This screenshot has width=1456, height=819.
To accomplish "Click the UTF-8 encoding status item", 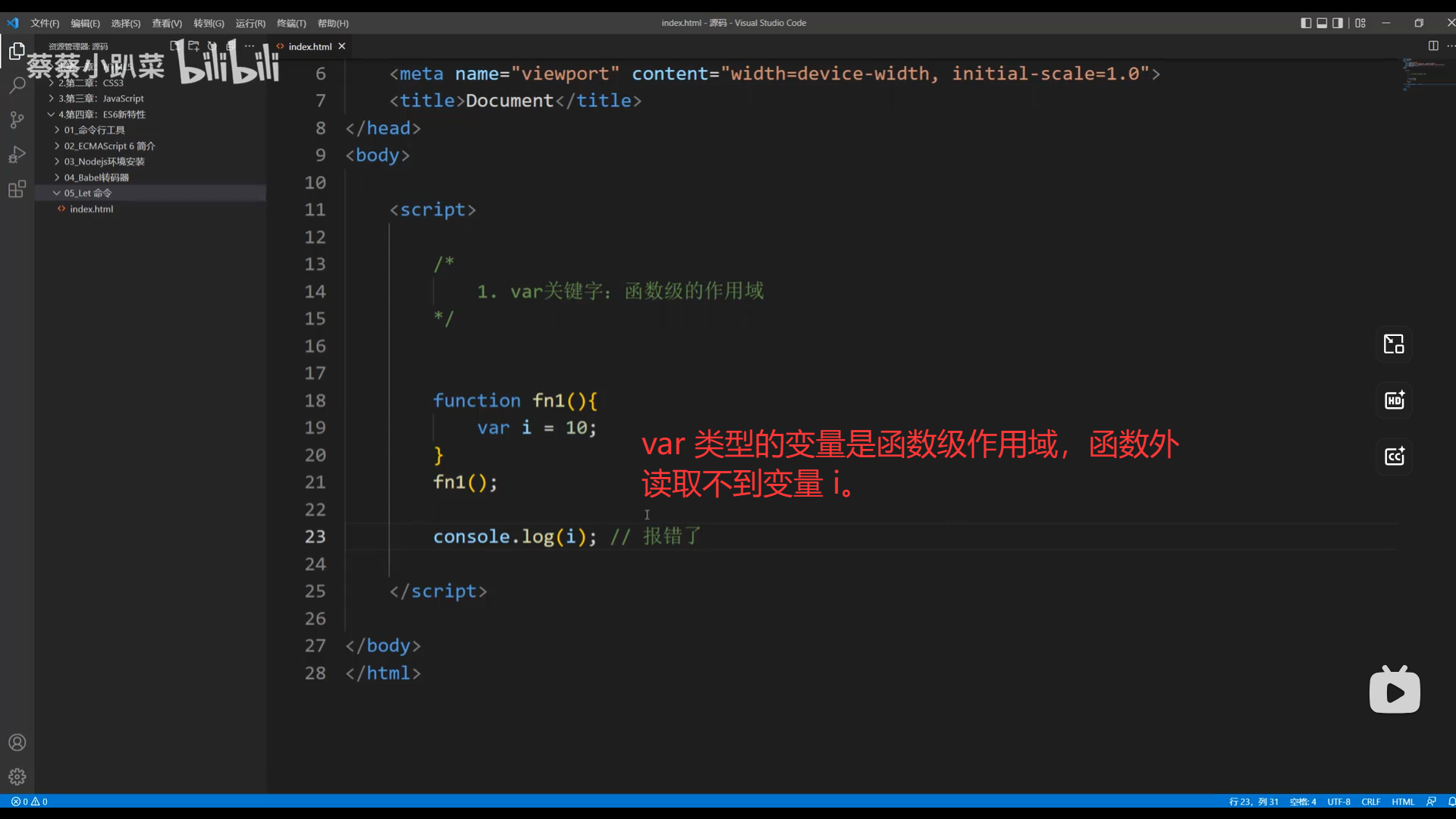I will coord(1338,802).
